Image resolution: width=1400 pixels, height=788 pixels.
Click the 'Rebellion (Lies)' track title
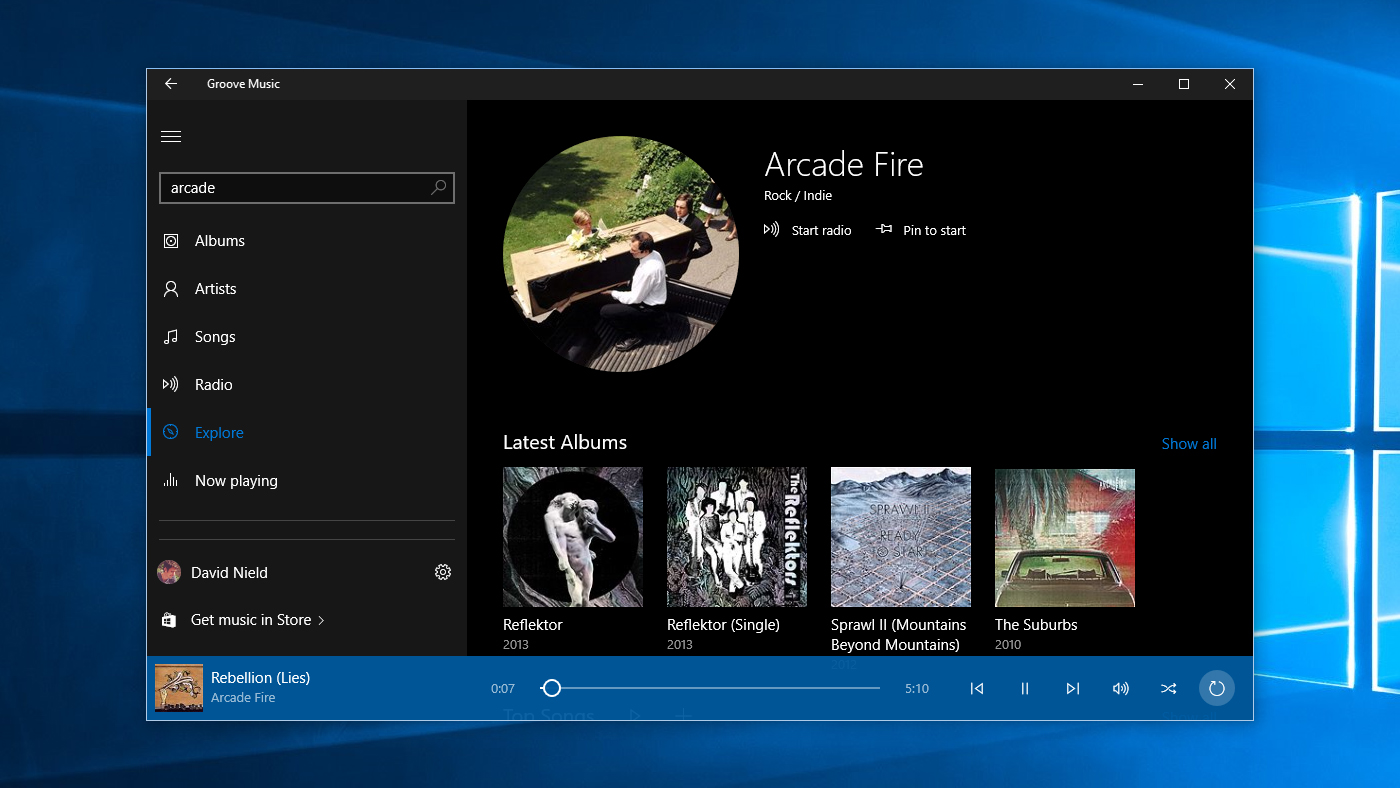click(x=260, y=678)
